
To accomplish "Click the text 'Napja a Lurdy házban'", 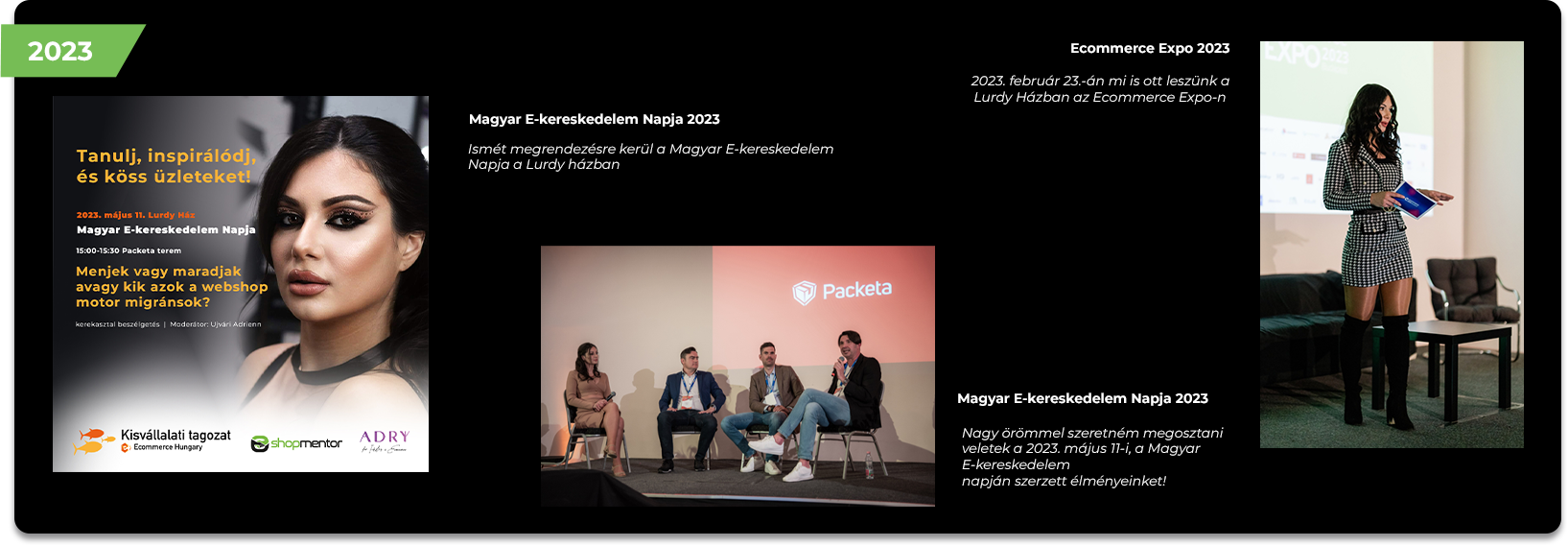I will click(544, 164).
